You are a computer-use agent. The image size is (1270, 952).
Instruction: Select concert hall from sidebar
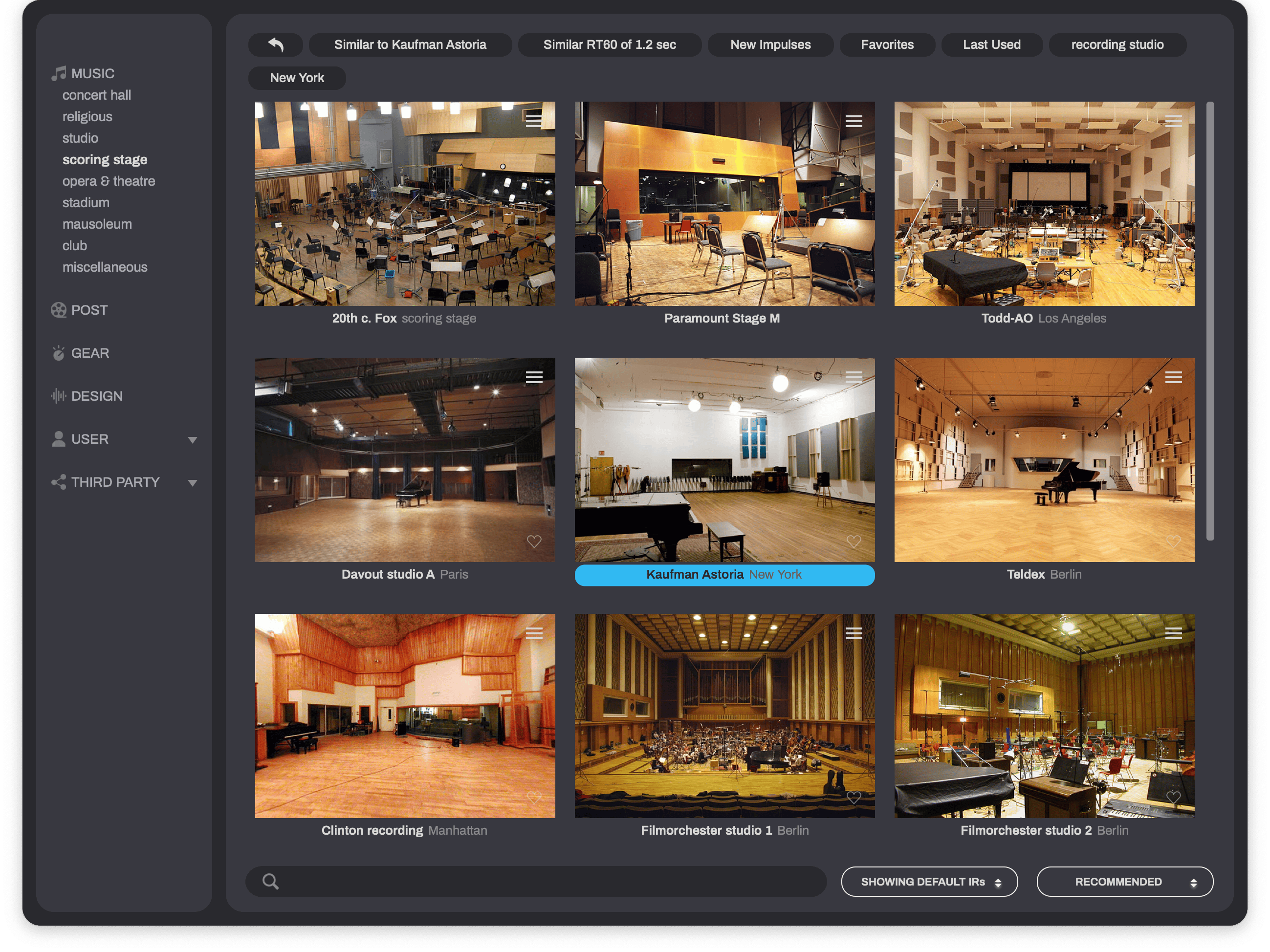96,95
